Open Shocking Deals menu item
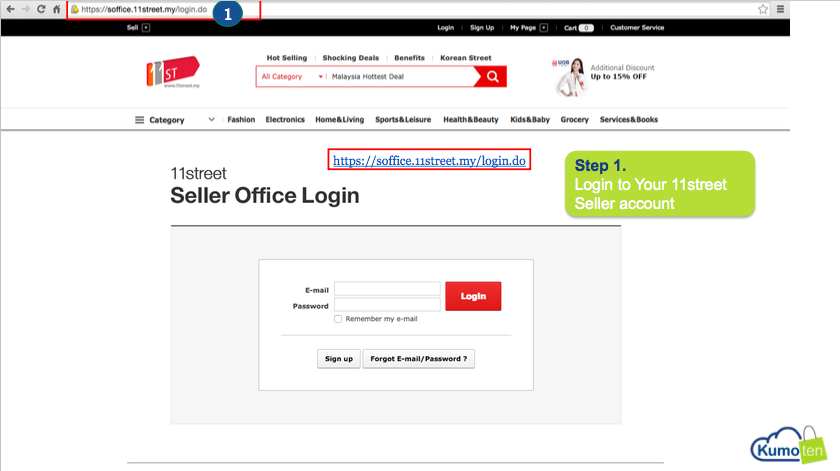Image resolution: width=840 pixels, height=471 pixels. [x=350, y=58]
